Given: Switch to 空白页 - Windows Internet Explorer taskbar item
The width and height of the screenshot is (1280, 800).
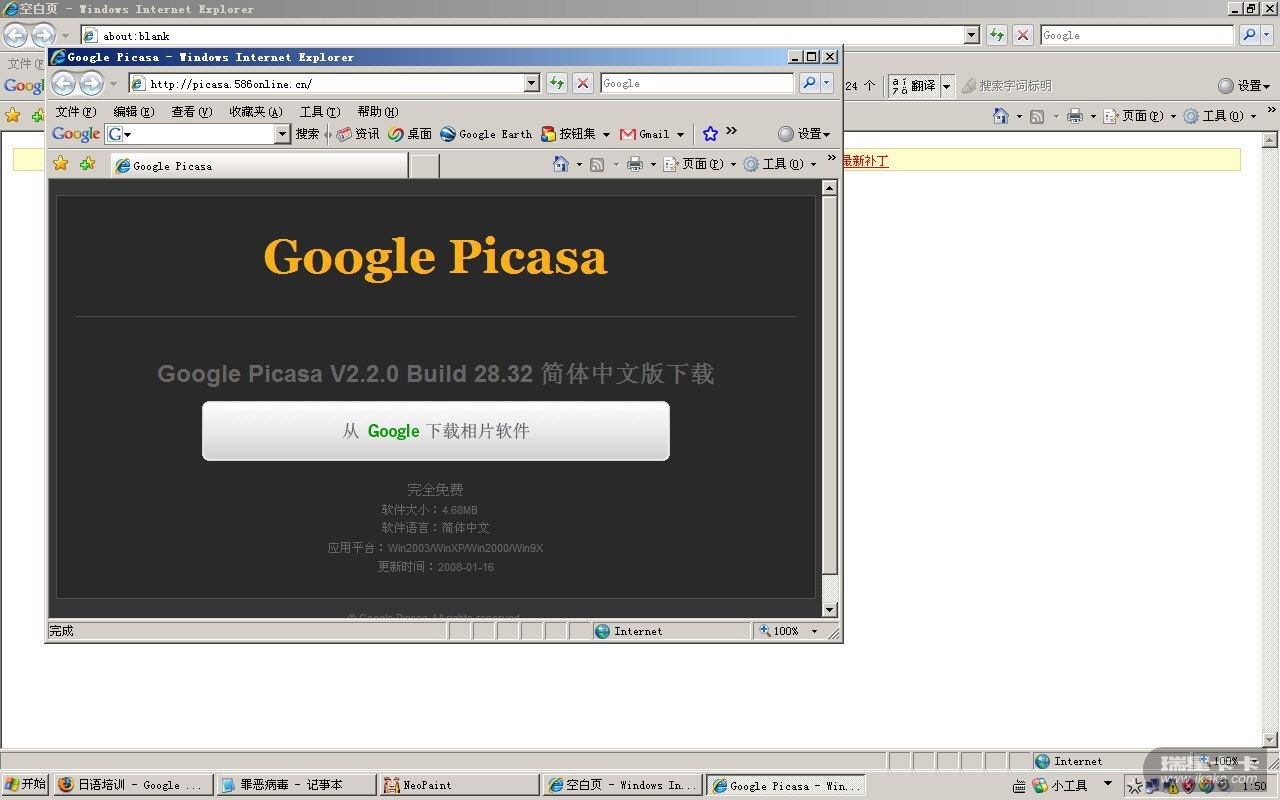Looking at the screenshot, I should pos(622,785).
